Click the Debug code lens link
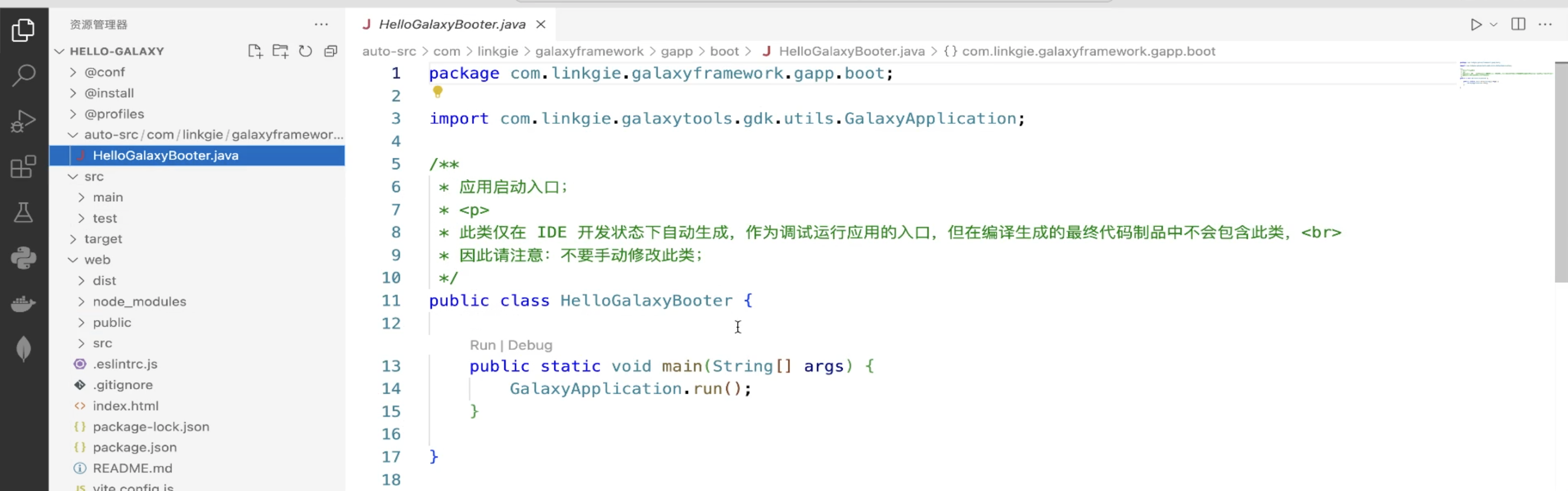The image size is (1568, 491). click(x=530, y=345)
